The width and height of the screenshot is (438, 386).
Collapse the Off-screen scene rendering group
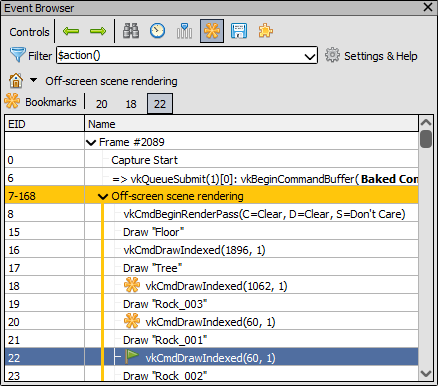coord(103,196)
